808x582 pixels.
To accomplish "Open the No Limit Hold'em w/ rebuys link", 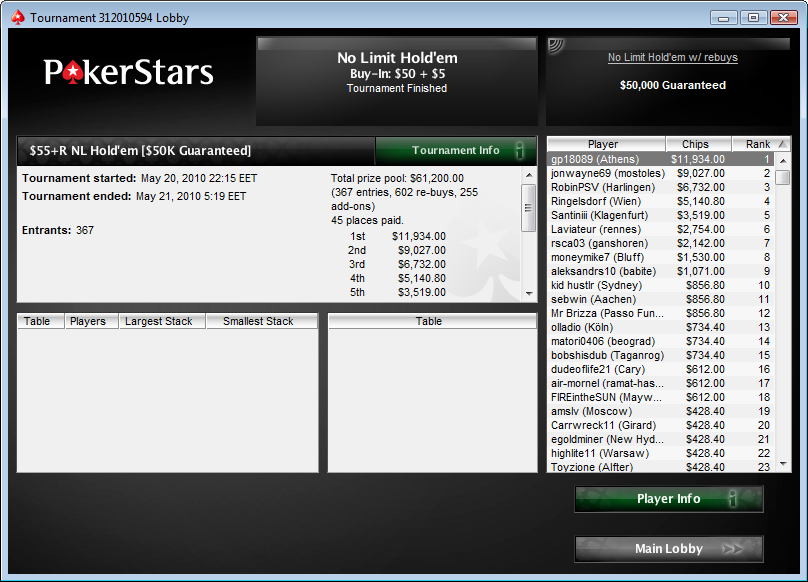I will (672, 57).
